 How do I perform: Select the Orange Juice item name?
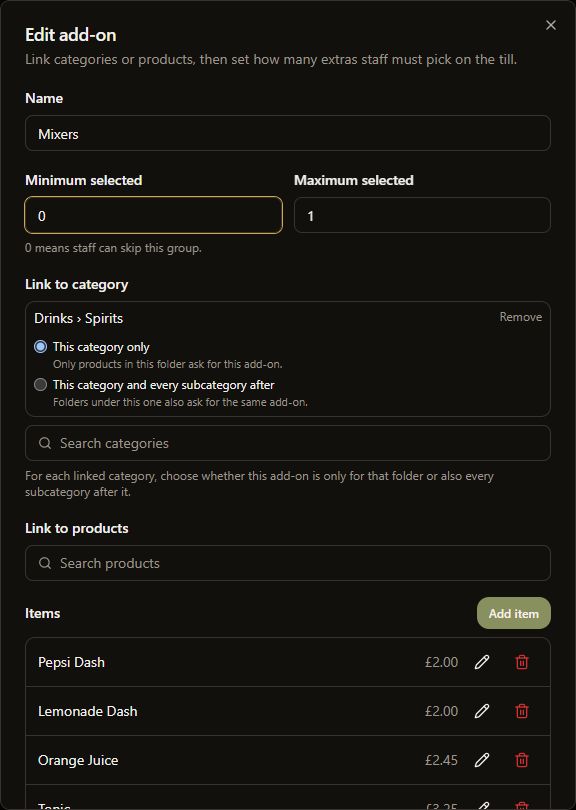click(78, 760)
